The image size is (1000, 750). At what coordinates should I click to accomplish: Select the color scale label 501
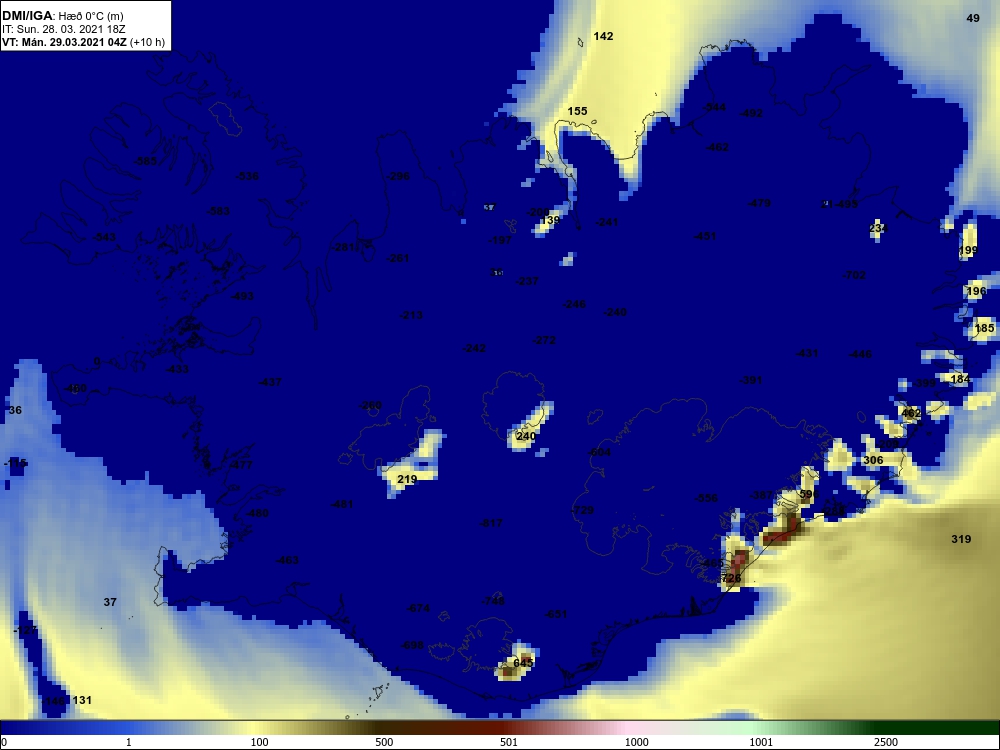coord(509,742)
